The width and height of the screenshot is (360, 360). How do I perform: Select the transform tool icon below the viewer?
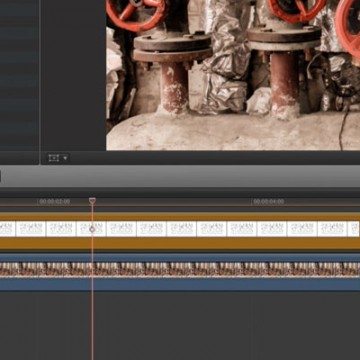(53, 158)
